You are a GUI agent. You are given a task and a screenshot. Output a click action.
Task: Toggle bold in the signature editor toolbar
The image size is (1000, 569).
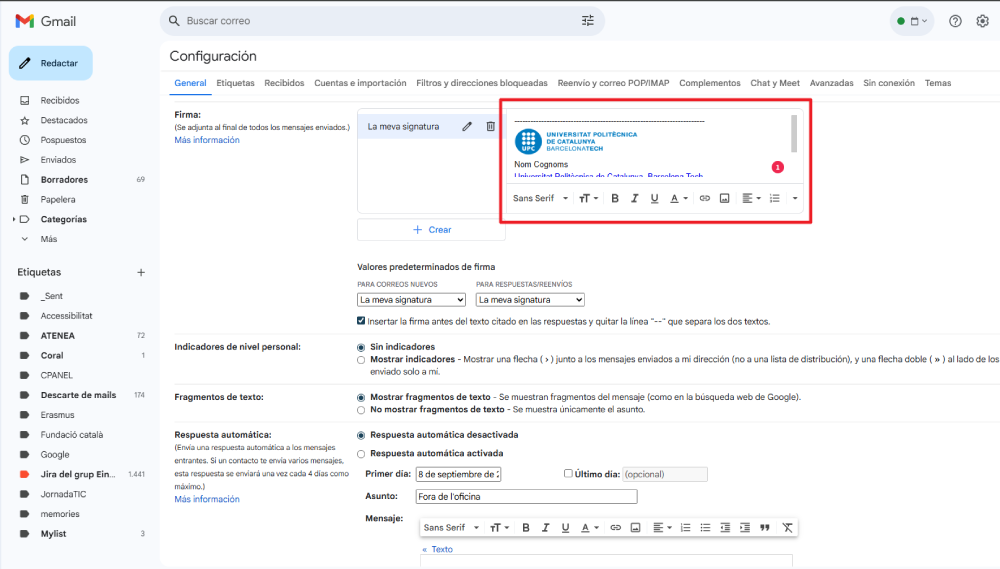[x=615, y=198]
